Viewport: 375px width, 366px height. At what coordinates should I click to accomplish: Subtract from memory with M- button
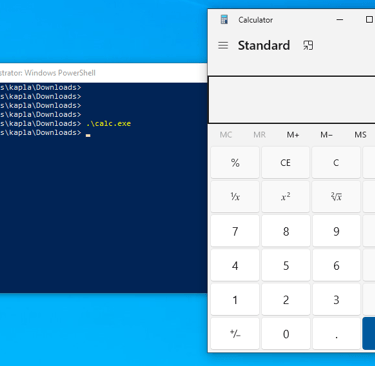pos(326,135)
